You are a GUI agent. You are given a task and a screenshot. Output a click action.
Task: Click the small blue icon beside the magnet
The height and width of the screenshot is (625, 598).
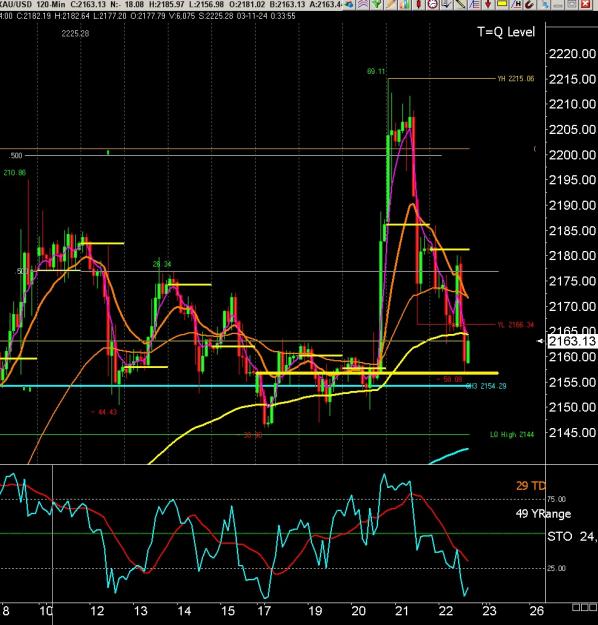pos(545,4)
